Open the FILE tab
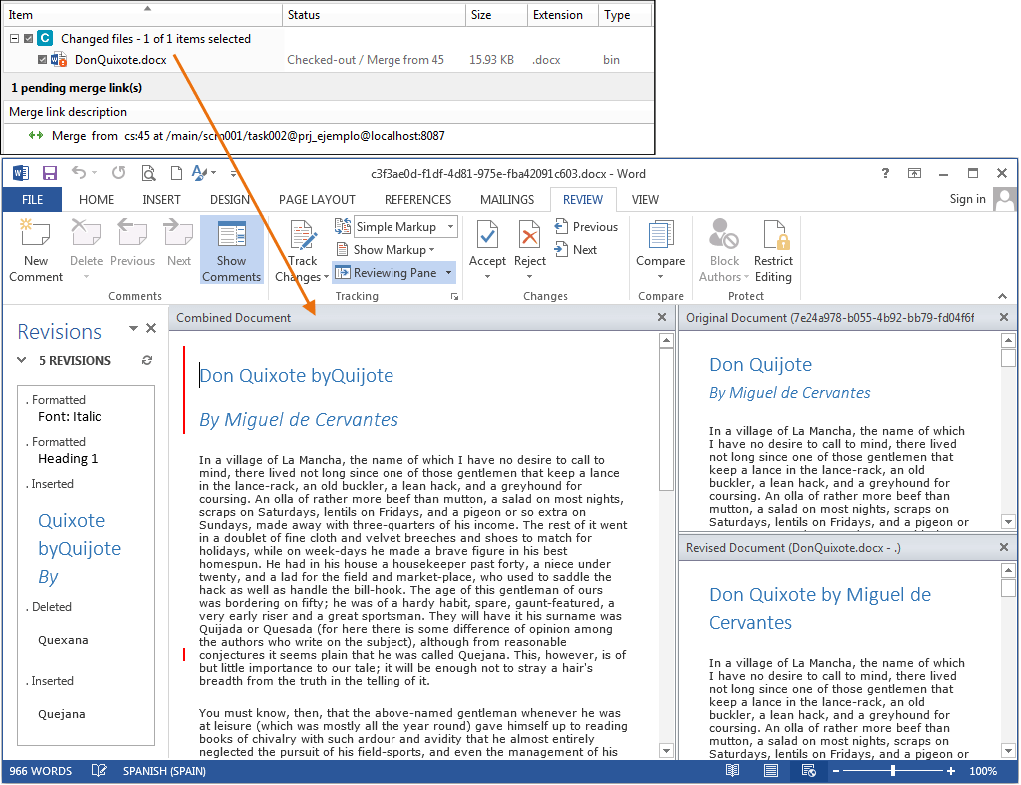The width and height of the screenshot is (1021, 785). pyautogui.click(x=33, y=200)
